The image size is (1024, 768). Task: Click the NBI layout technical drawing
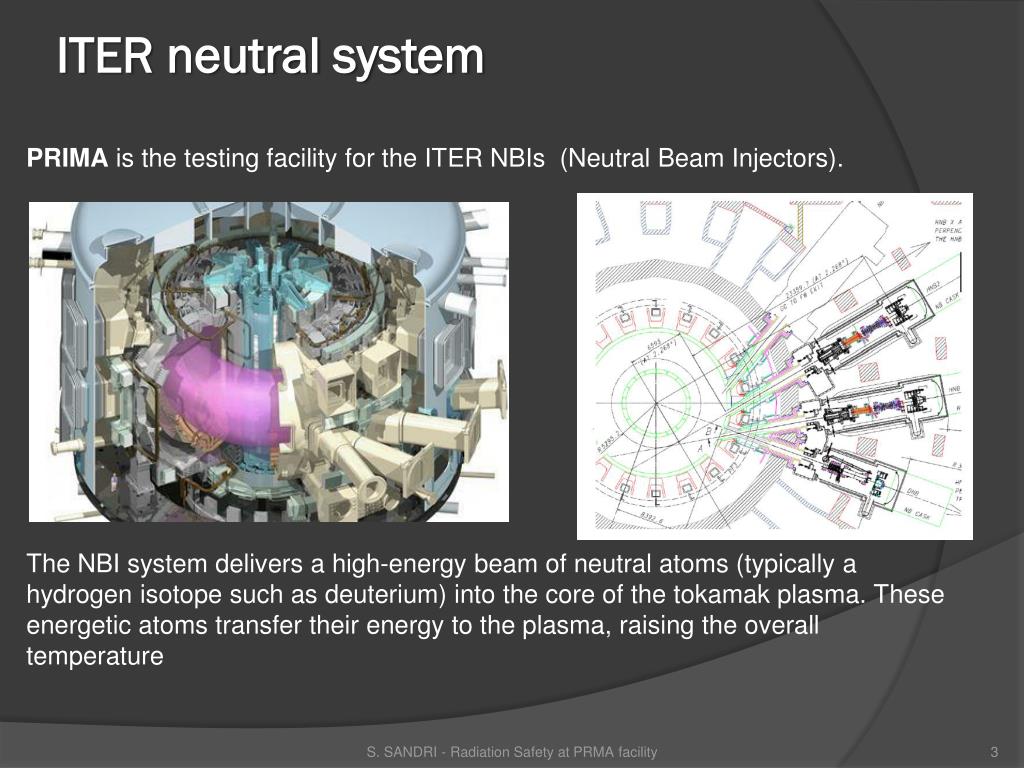(775, 366)
